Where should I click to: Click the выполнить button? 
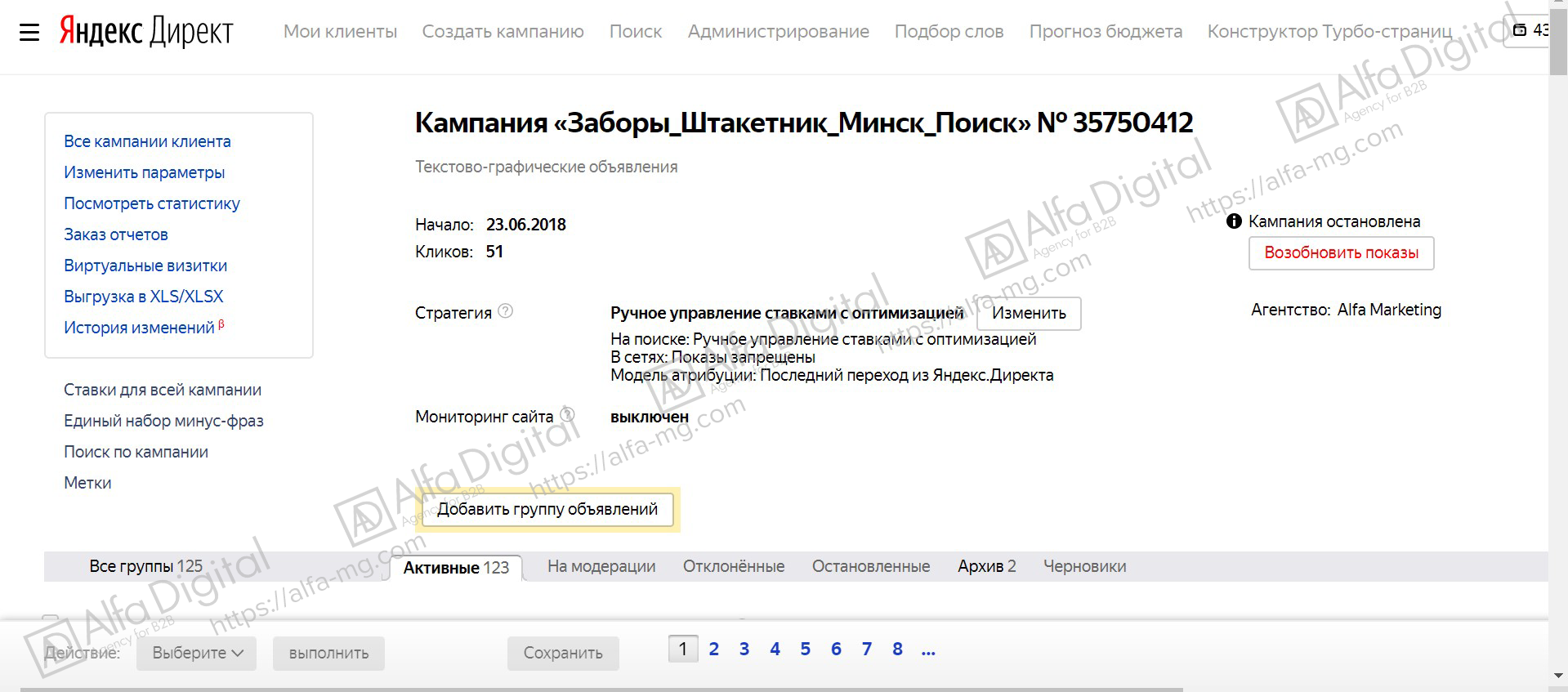click(328, 653)
